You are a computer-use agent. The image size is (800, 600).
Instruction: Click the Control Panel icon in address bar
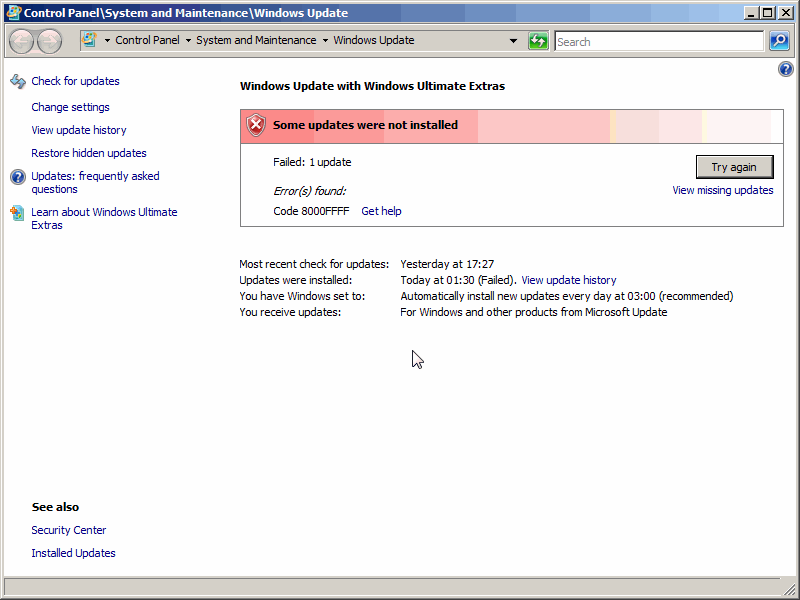90,40
